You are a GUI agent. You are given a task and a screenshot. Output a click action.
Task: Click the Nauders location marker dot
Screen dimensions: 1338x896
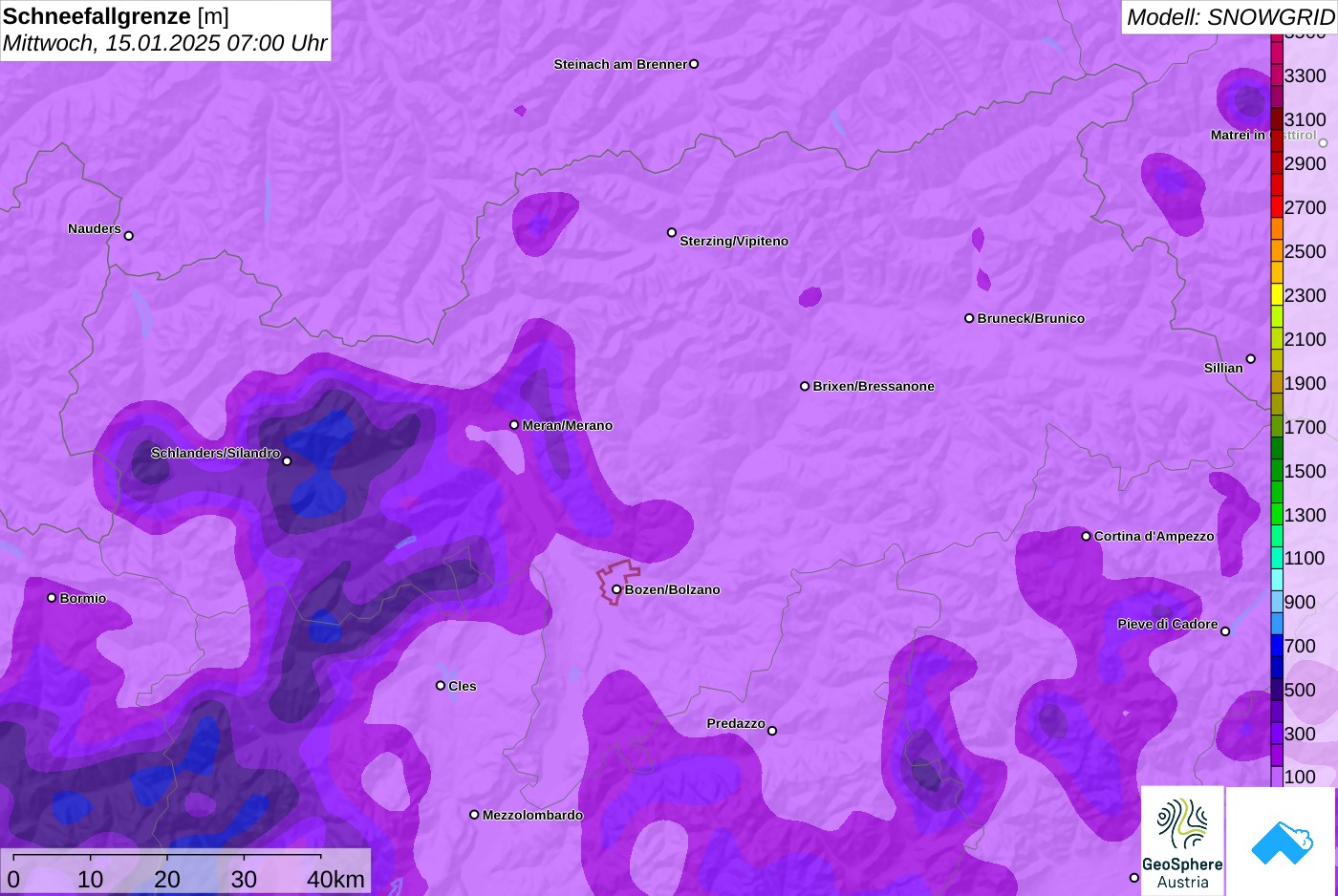click(129, 235)
